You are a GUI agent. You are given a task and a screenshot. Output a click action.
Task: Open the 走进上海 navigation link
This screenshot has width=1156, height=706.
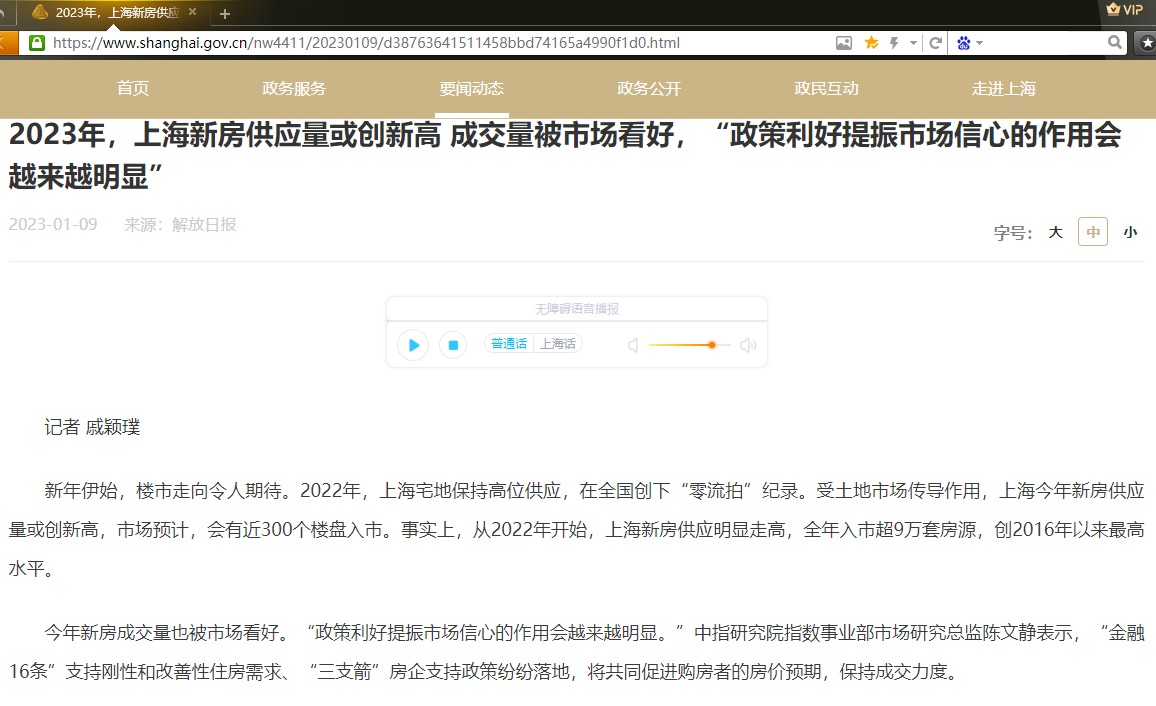(1003, 88)
